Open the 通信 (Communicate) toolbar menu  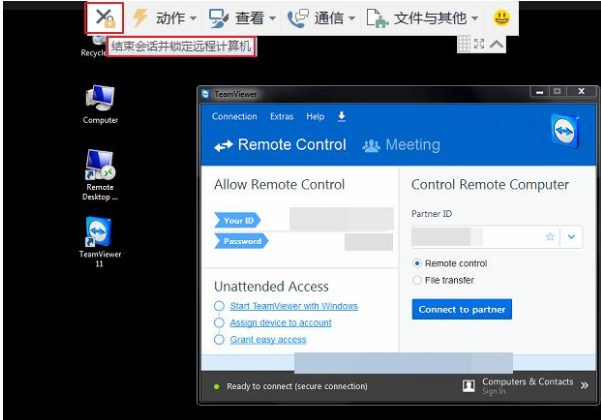coord(321,18)
